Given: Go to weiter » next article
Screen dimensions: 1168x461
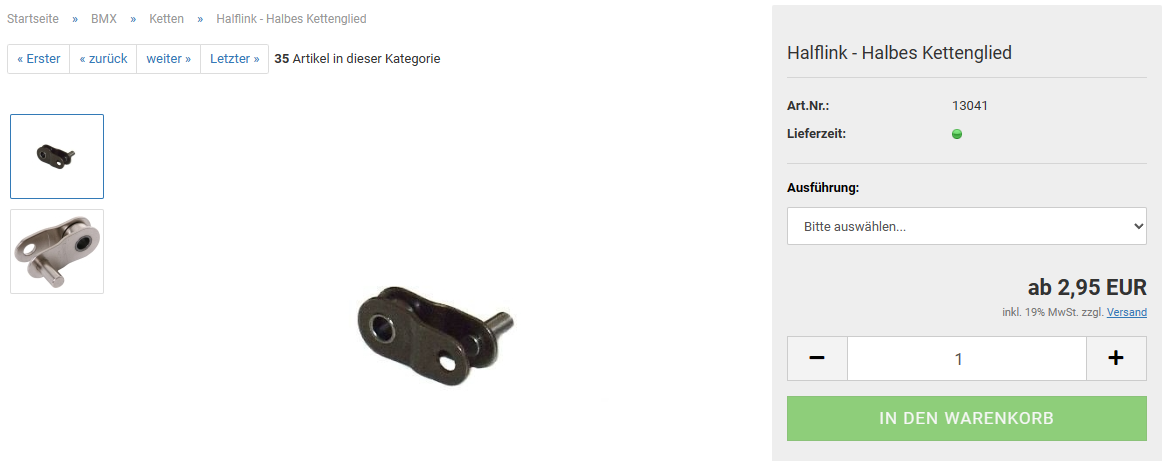Looking at the screenshot, I should [x=168, y=59].
